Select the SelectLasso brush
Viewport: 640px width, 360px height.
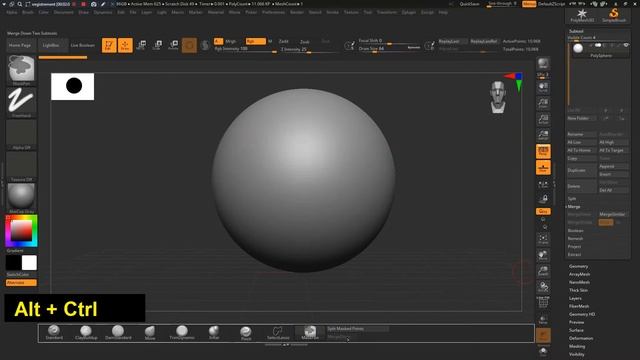(278, 333)
